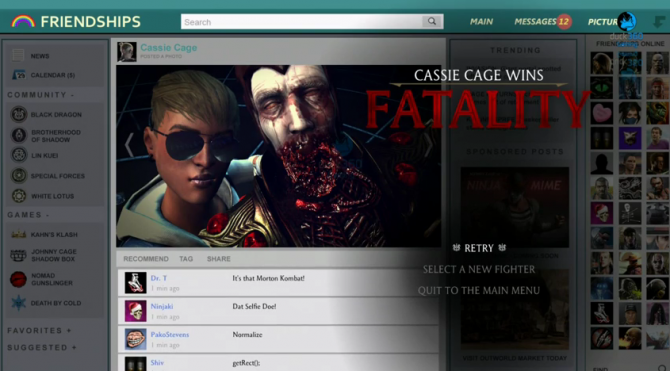Click PakoStevens' troll face avatar
Viewport: 670px width, 371px height.
coord(135,339)
